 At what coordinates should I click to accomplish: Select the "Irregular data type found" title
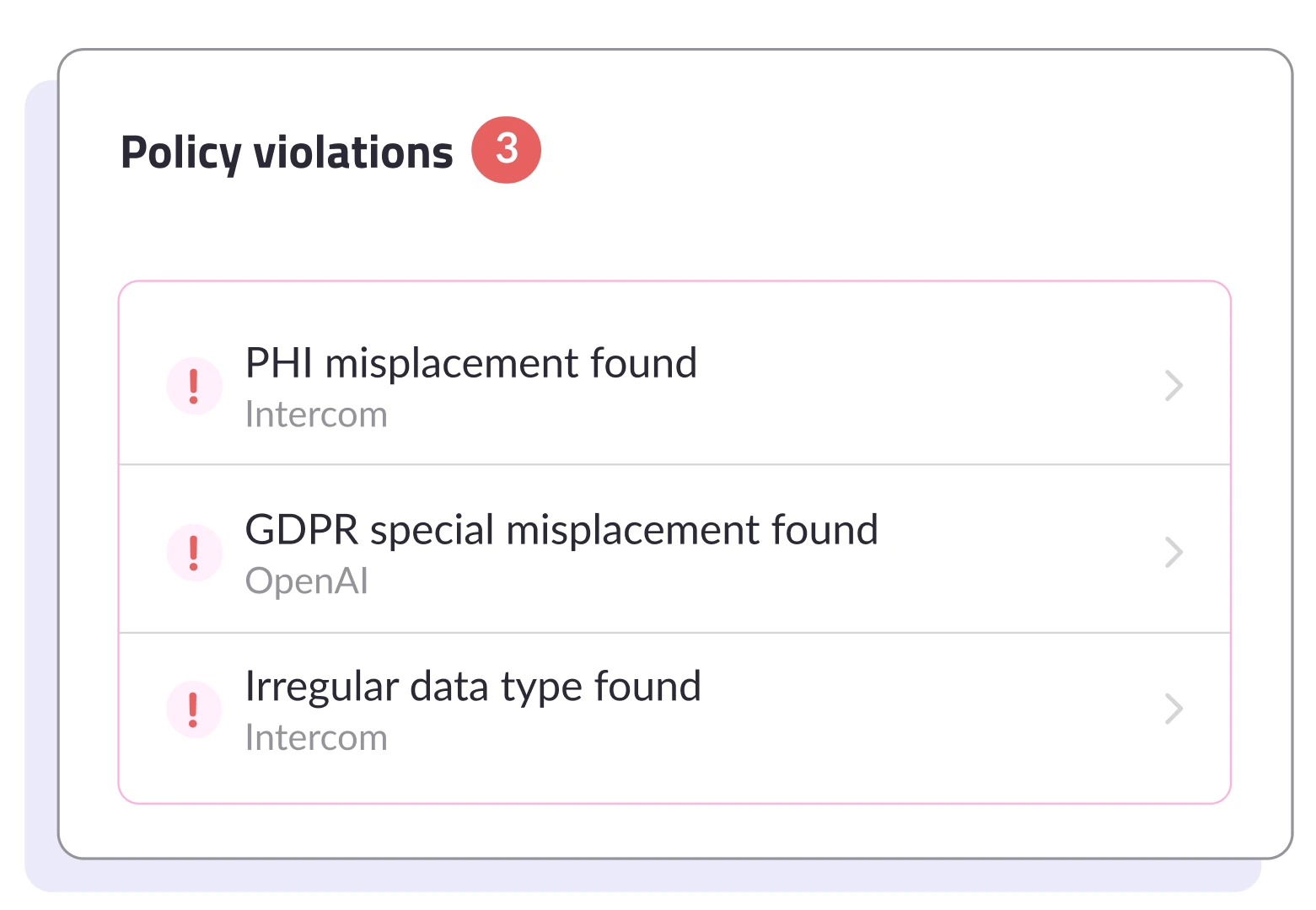[472, 687]
